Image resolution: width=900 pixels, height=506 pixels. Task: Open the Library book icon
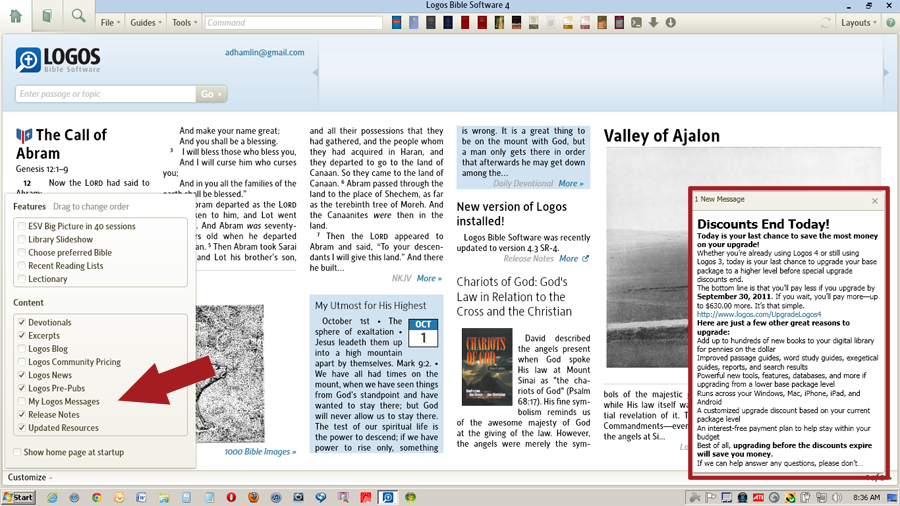[47, 15]
